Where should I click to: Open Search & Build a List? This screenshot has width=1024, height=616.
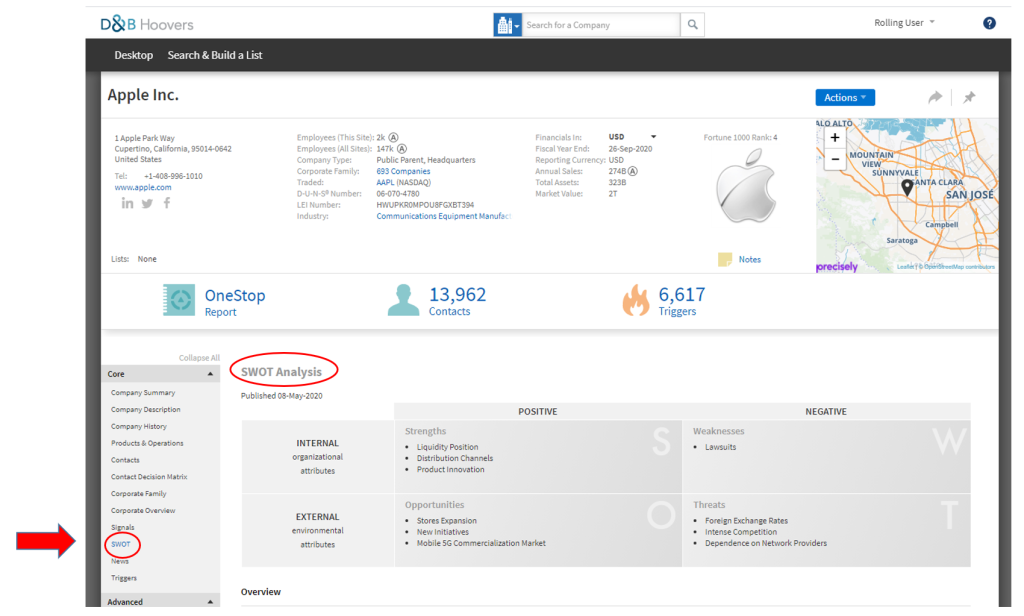coord(215,56)
